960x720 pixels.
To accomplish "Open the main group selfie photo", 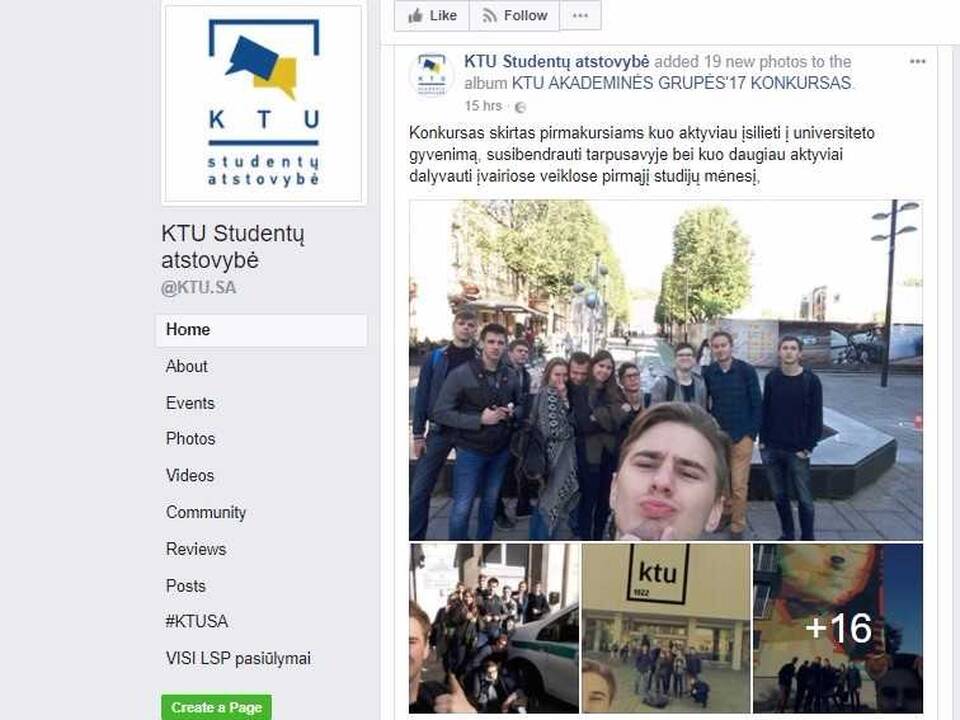I will tap(666, 370).
